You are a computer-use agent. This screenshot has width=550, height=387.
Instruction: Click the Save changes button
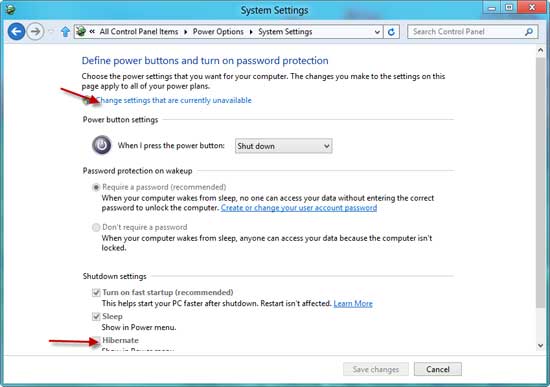coord(376,369)
